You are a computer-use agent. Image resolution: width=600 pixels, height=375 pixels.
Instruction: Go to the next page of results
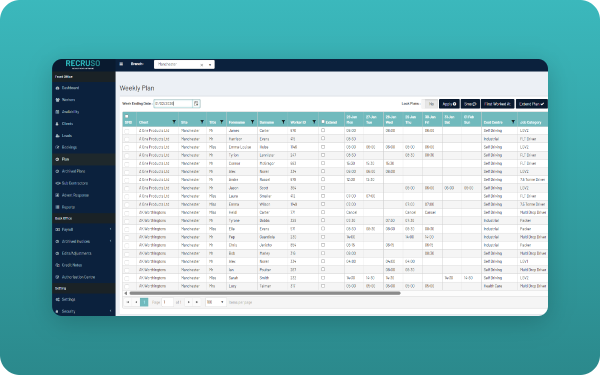(188, 302)
